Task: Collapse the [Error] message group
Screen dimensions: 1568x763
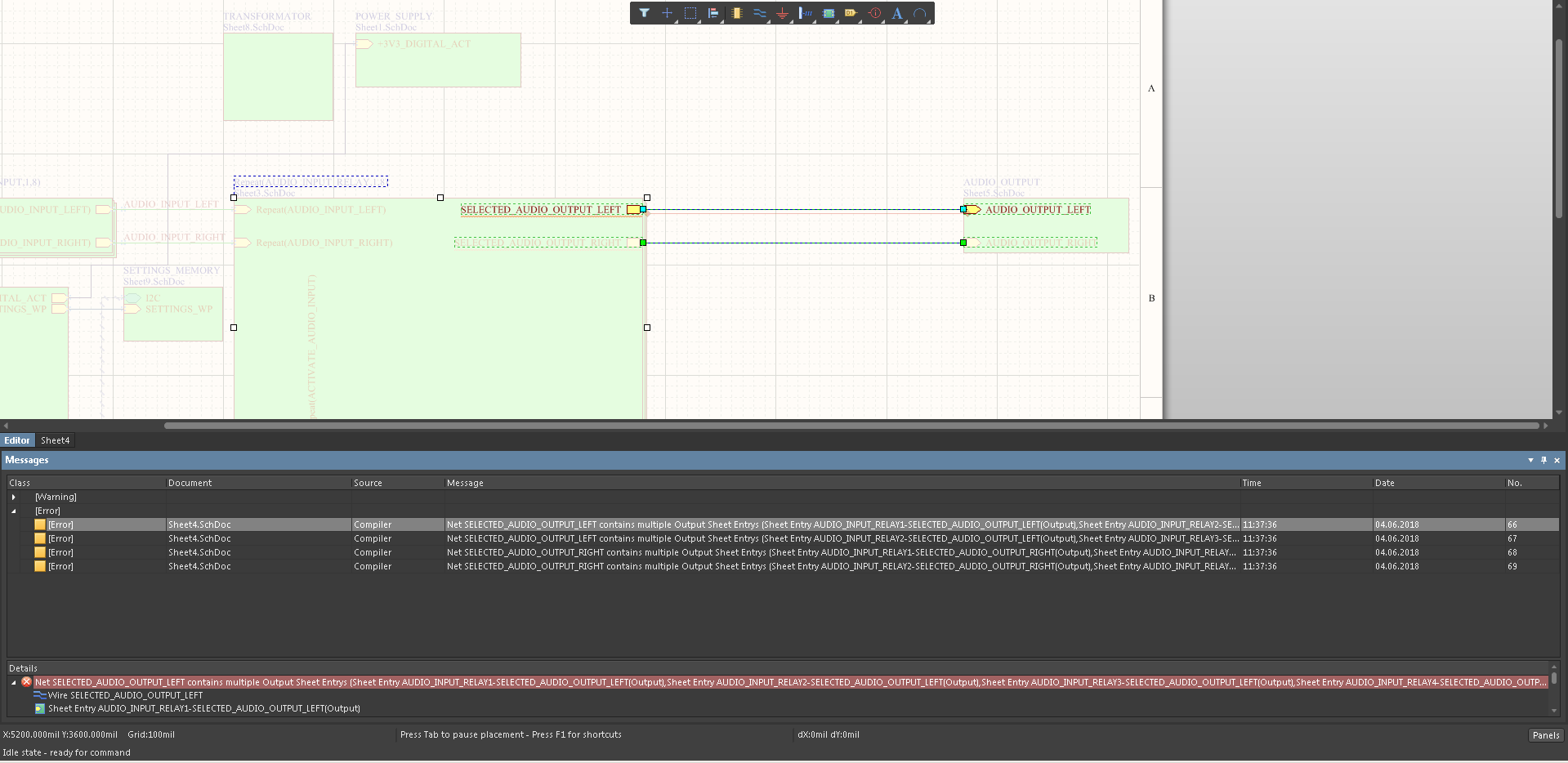Action: point(13,511)
